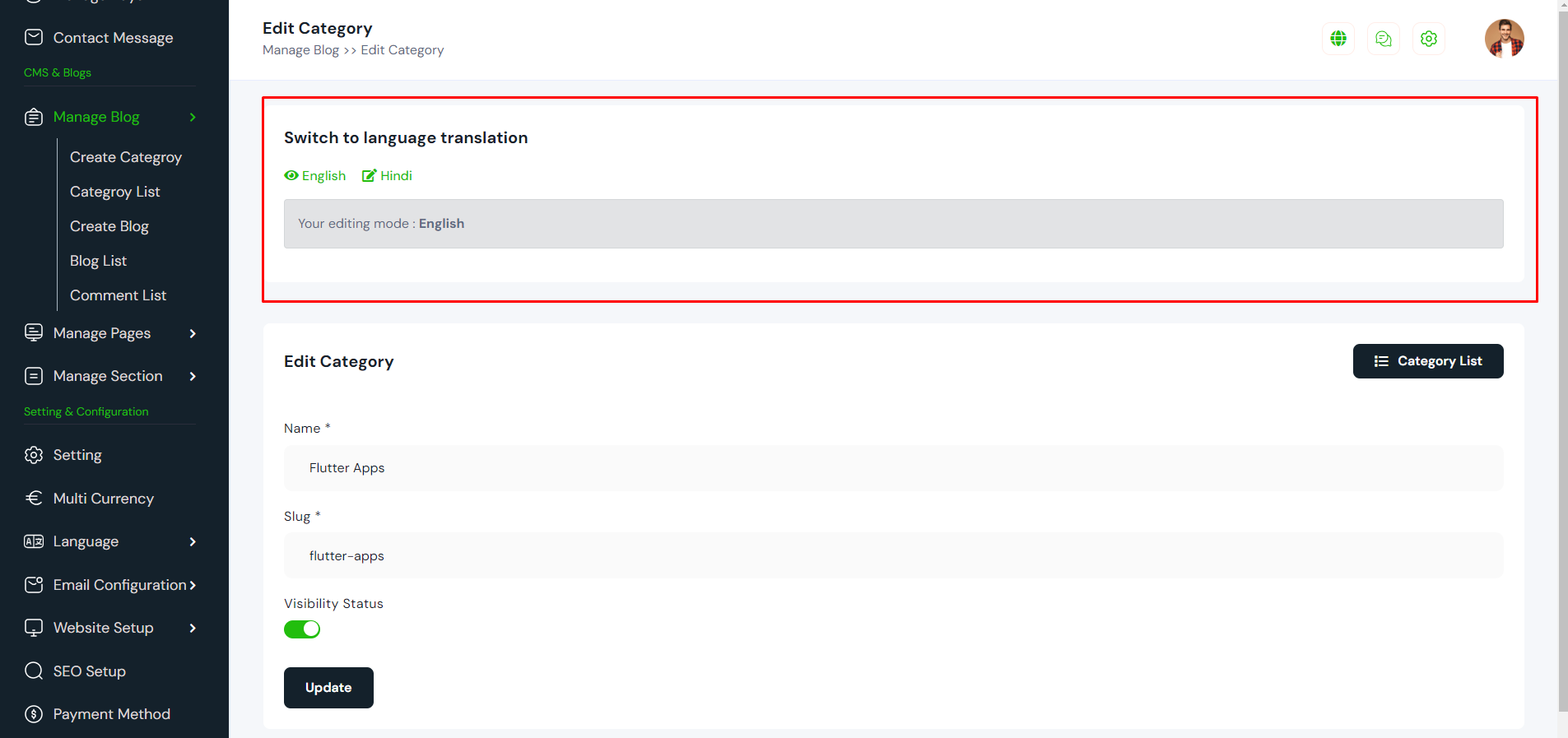This screenshot has height=738, width=1568.
Task: Click the Contact Message envelope icon
Action: click(34, 37)
